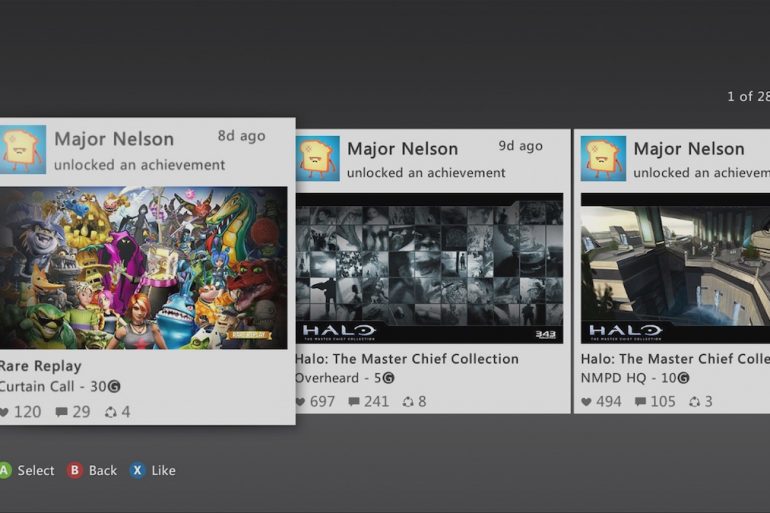Click the share icon showing 4 shares
This screenshot has height=513, width=770.
(111, 412)
